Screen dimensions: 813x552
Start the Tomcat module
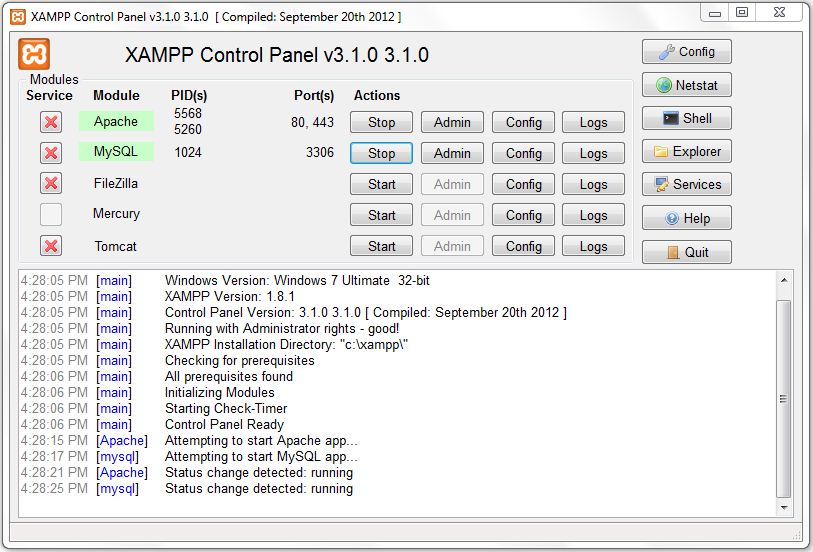coord(381,246)
